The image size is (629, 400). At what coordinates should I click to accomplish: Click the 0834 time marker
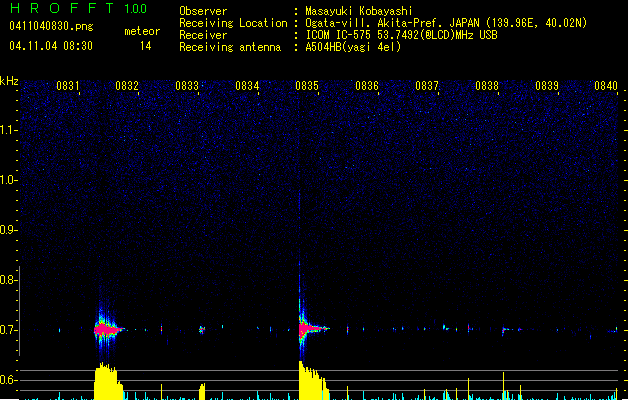247,86
